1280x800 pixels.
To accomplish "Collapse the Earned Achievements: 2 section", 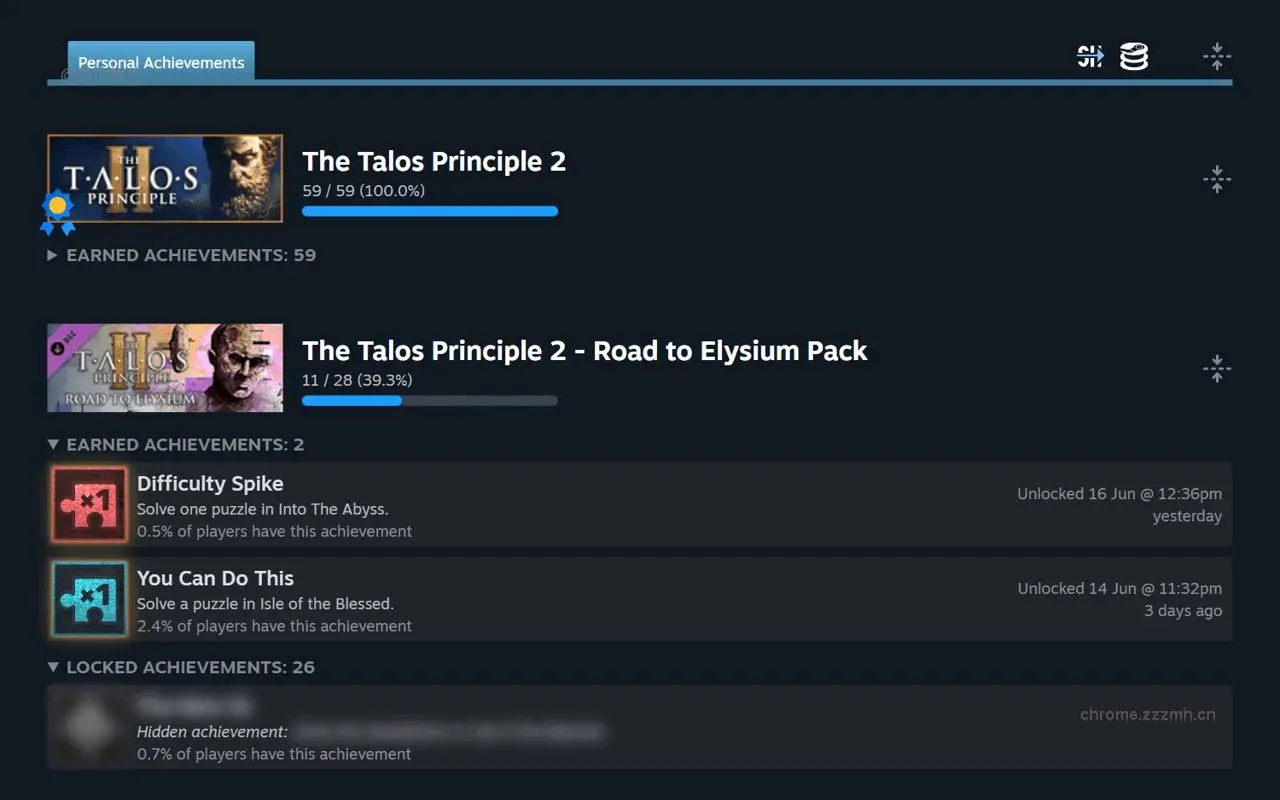I will click(x=176, y=444).
